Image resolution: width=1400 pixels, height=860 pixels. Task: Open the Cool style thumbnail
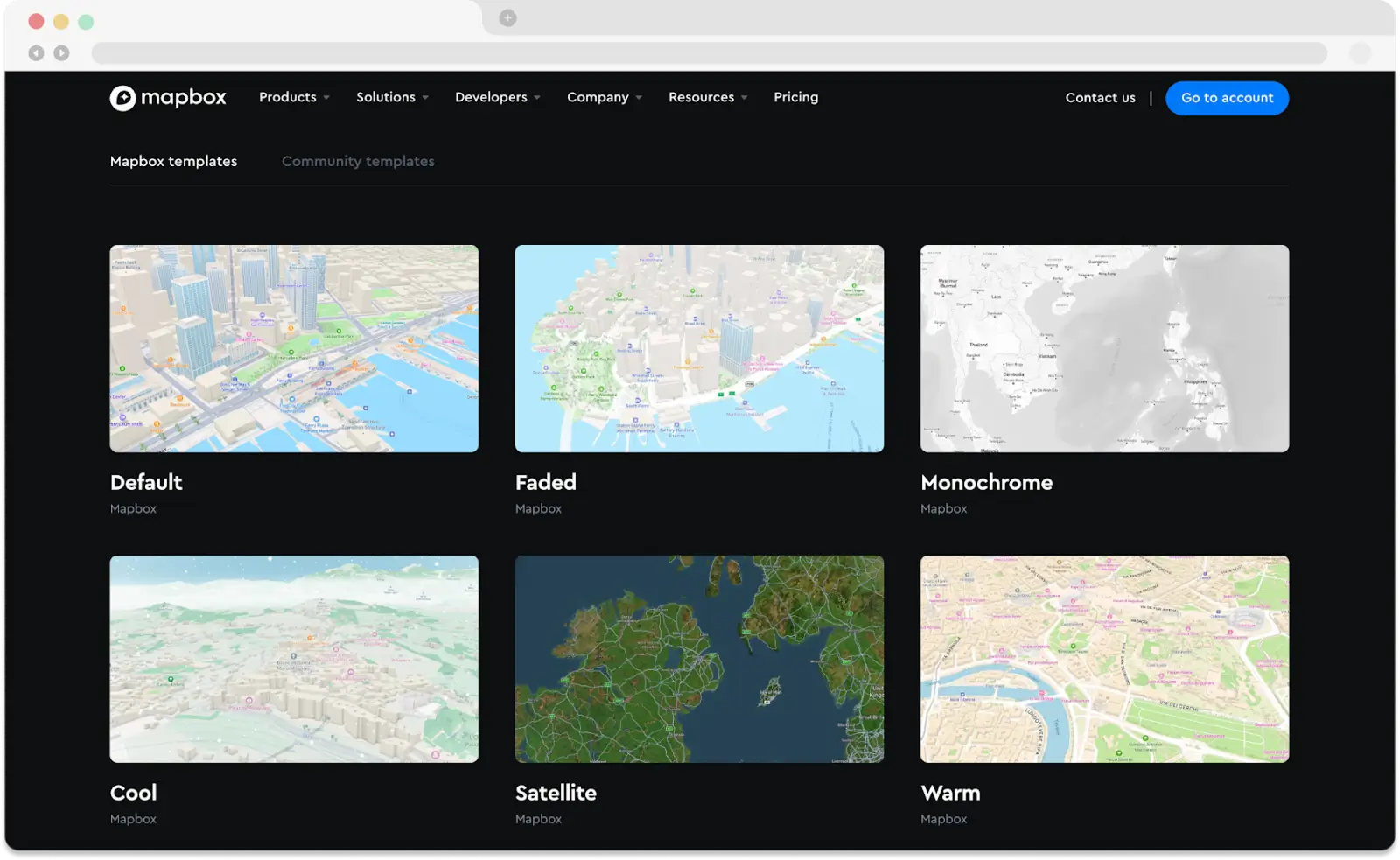294,659
